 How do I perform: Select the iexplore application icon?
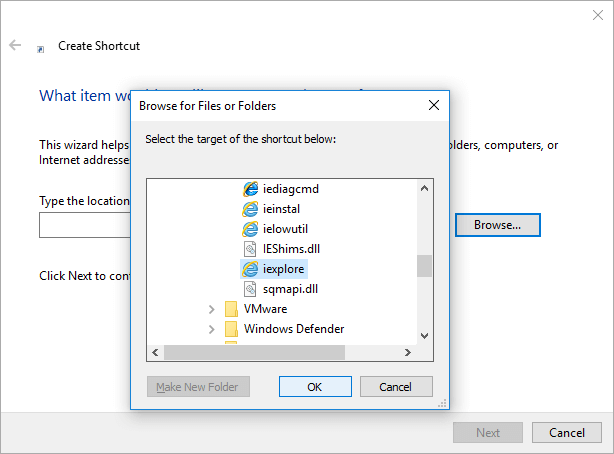[251, 269]
